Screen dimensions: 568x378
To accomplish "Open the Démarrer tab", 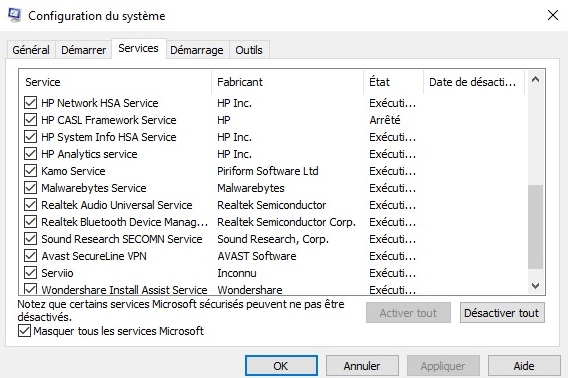I will [83, 50].
